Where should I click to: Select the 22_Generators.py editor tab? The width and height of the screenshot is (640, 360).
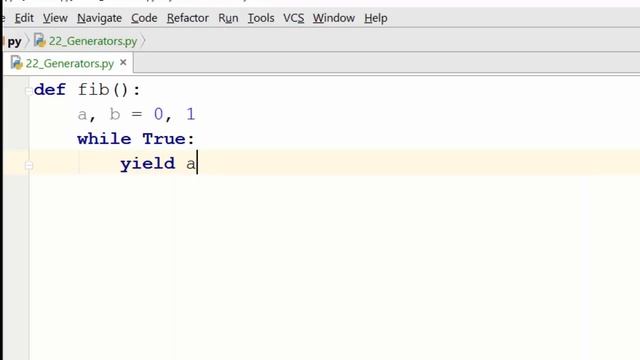(x=69, y=63)
